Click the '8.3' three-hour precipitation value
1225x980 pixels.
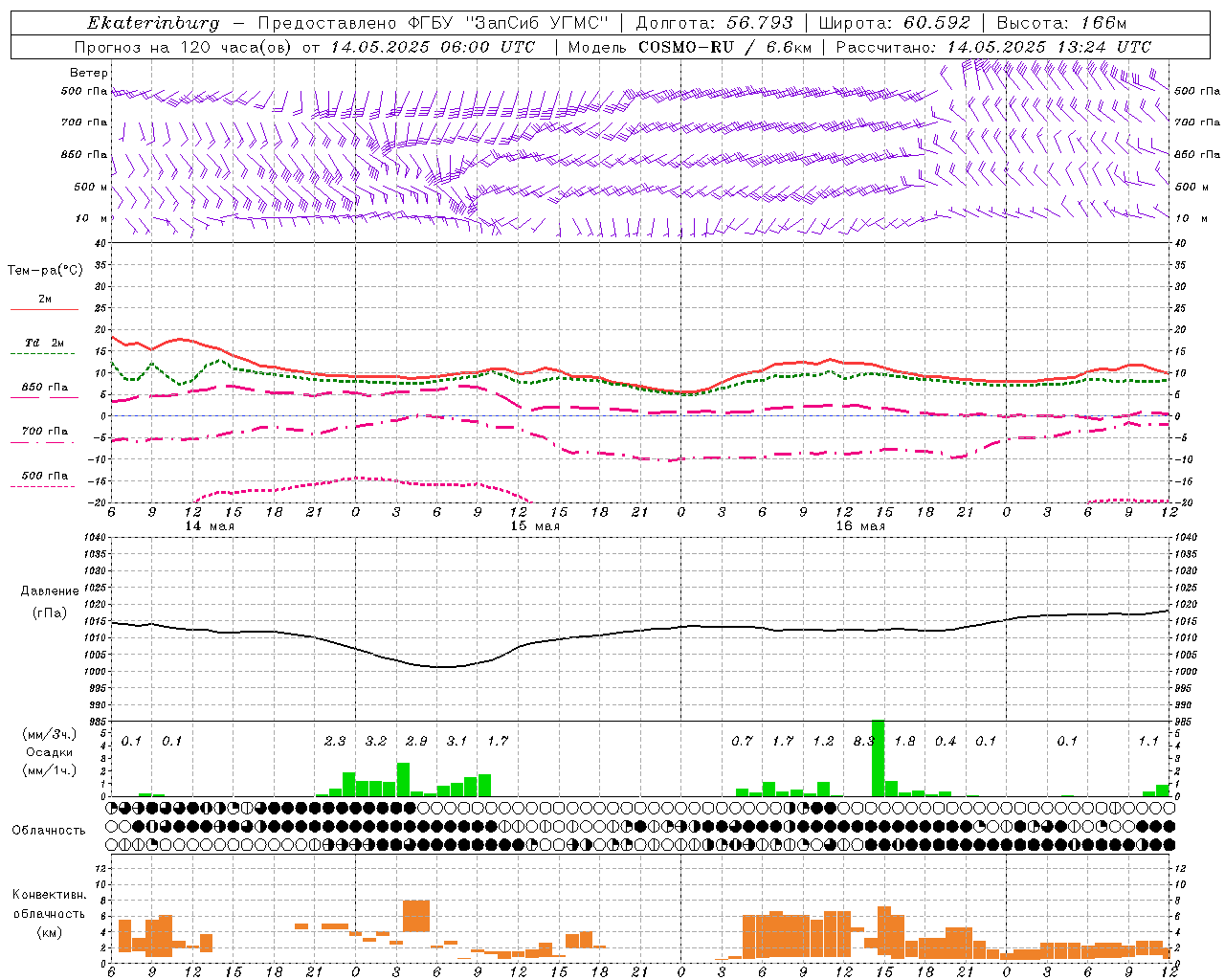tap(864, 742)
